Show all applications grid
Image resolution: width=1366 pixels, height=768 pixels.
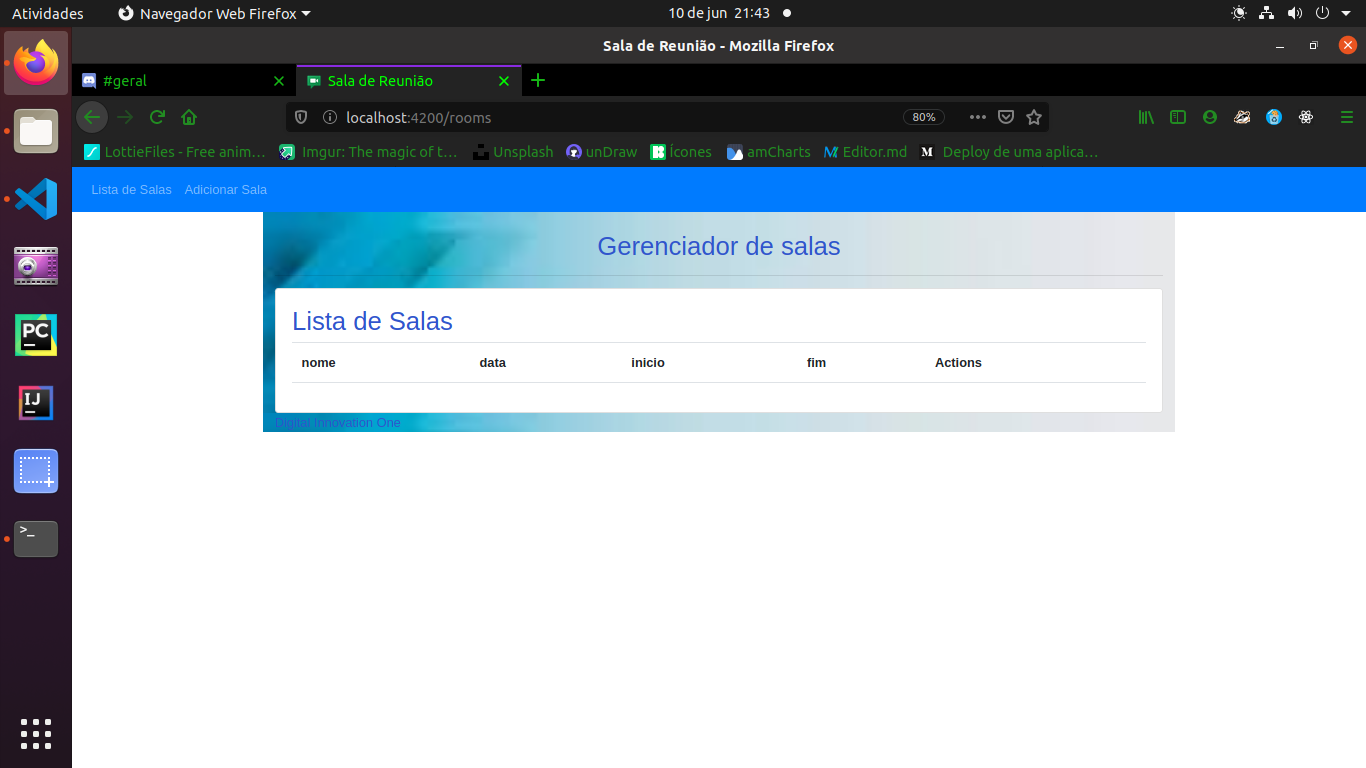36,733
